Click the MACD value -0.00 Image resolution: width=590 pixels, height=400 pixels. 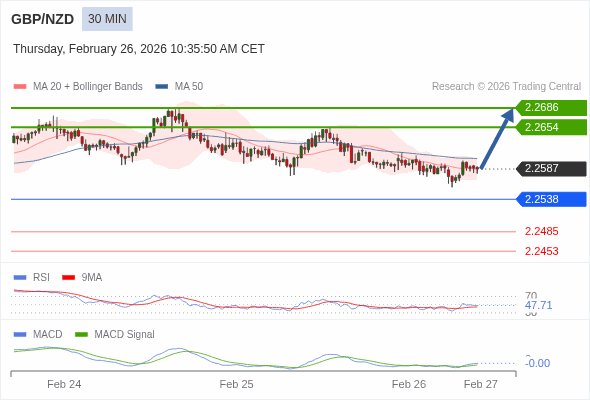click(x=537, y=363)
